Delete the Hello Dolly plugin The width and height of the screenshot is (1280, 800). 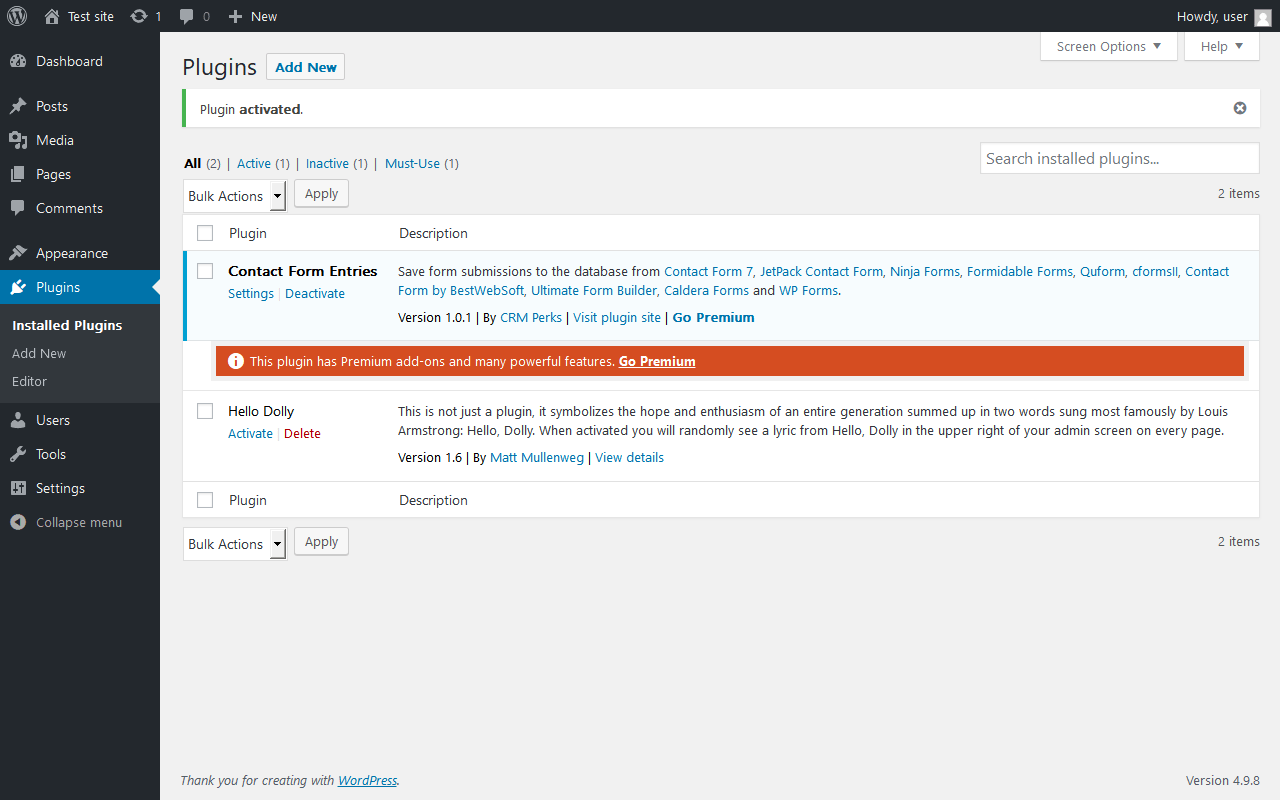(x=302, y=433)
